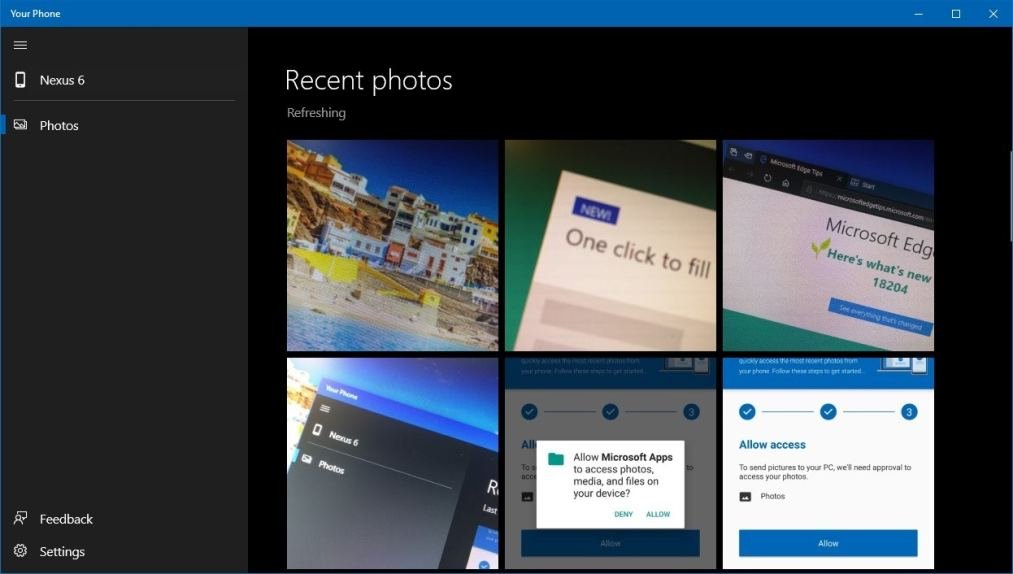
Task: Open the photo of Your Phone app screen
Action: click(392, 463)
